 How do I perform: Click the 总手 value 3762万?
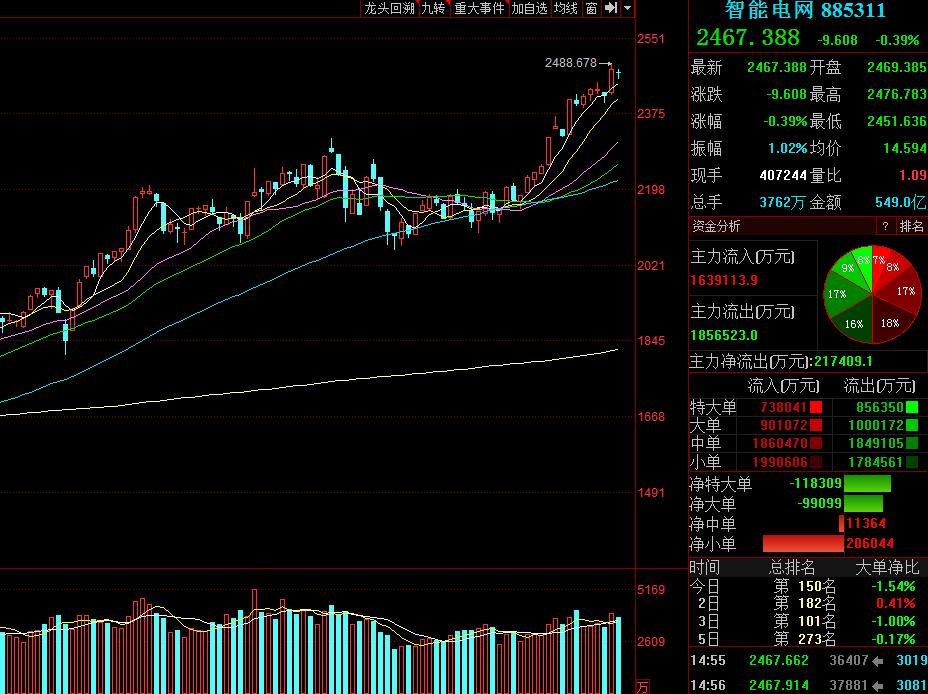point(782,202)
